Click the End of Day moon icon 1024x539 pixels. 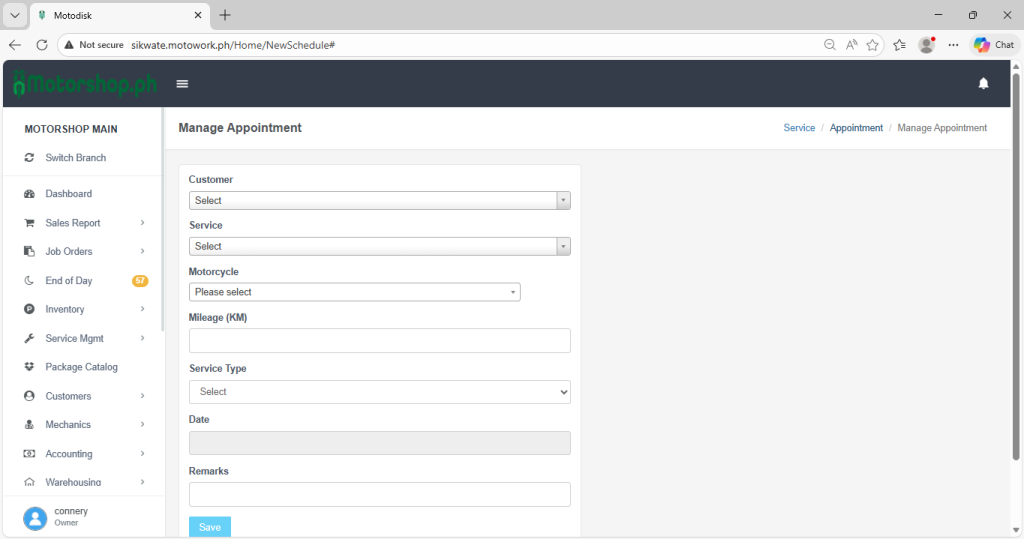[30, 281]
